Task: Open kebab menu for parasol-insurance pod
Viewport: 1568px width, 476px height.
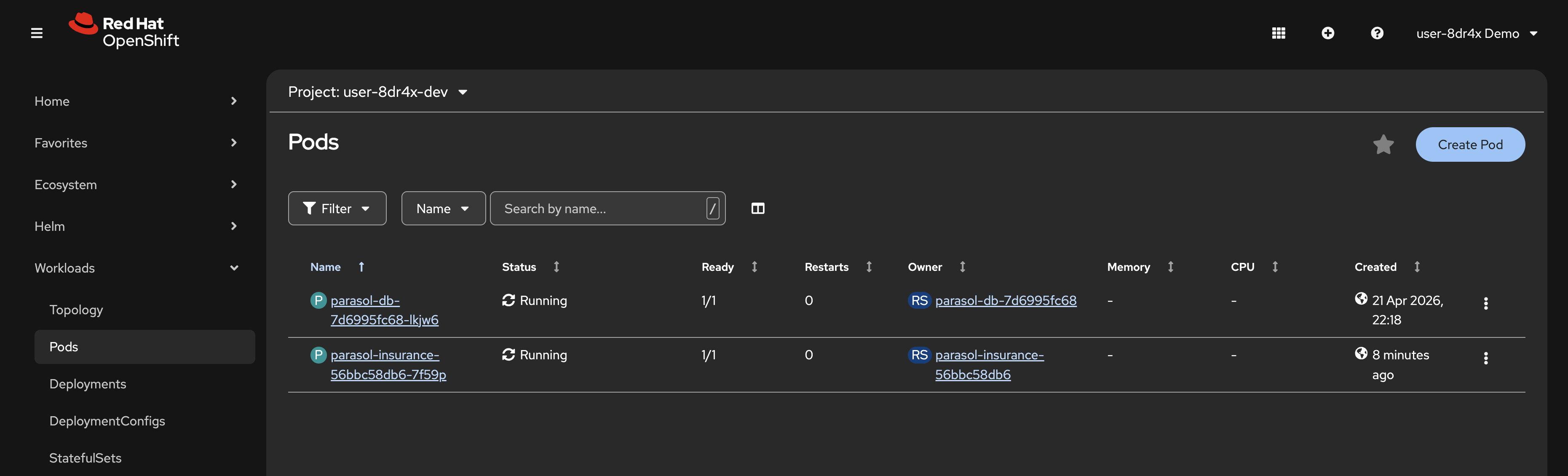Action: tap(1485, 358)
